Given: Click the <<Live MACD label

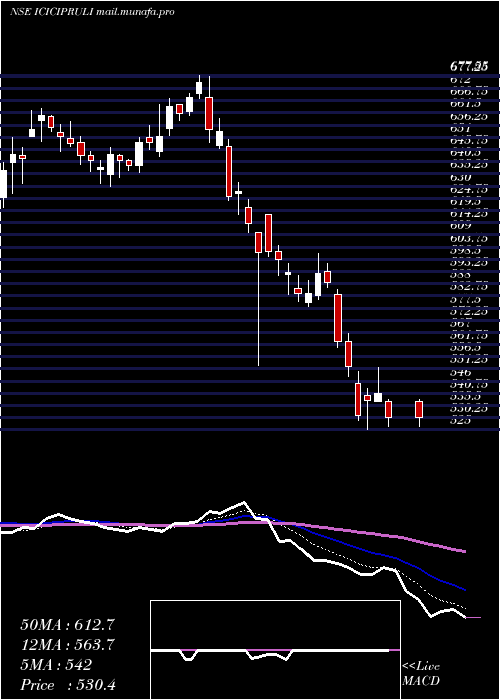Looking at the screenshot, I should click(x=421, y=674).
